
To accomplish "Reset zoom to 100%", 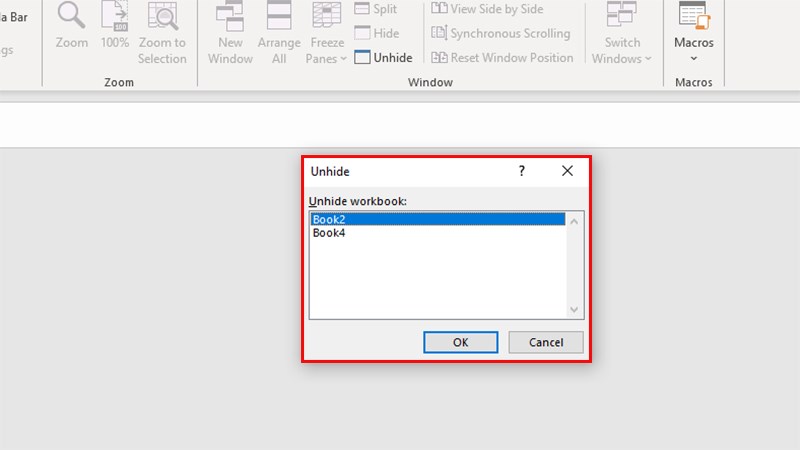I will [x=115, y=26].
